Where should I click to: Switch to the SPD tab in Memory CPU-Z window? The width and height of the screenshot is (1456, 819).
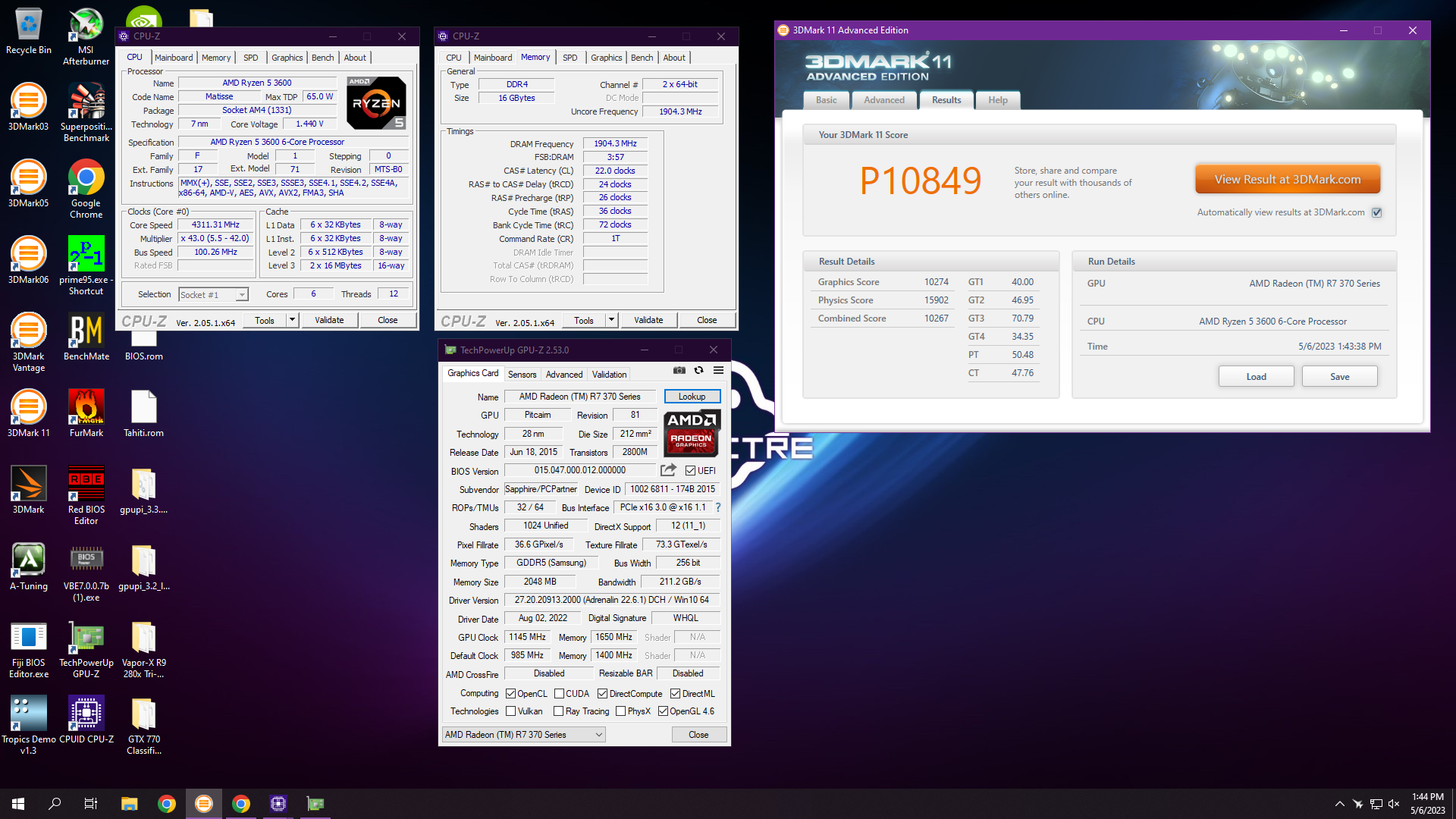[x=570, y=58]
